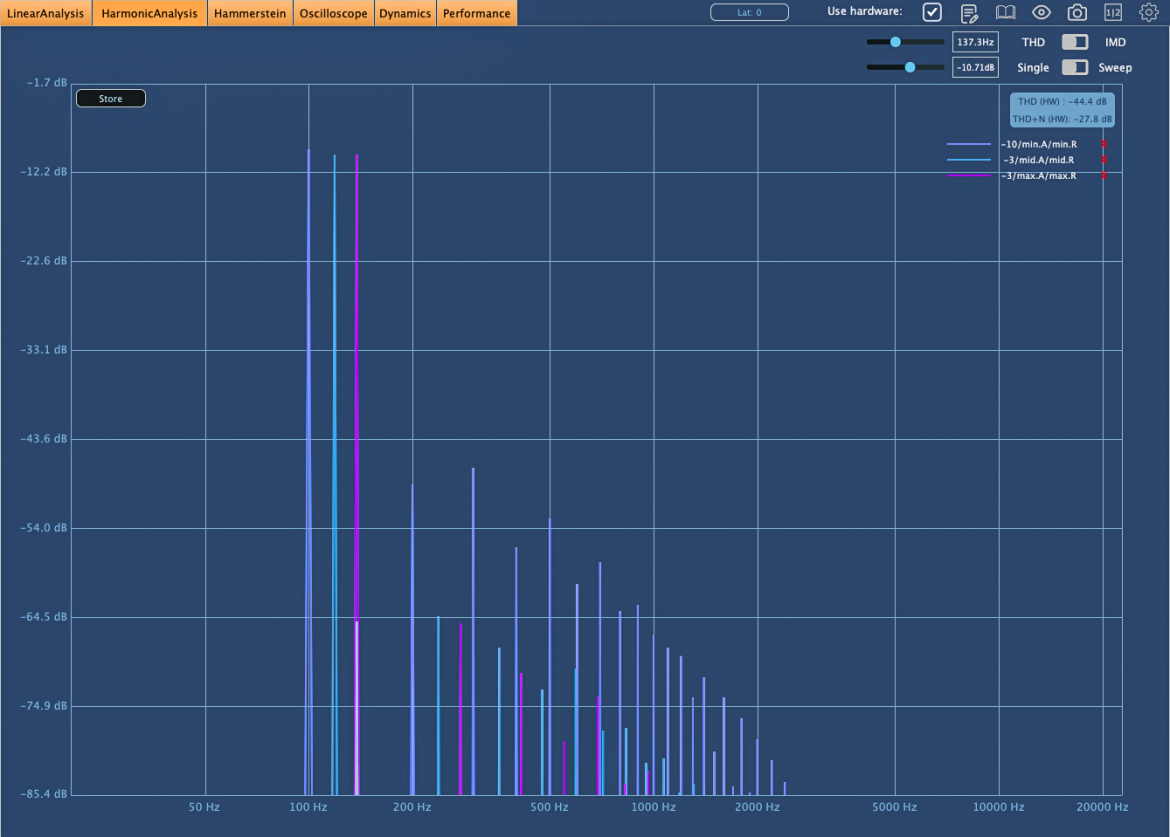Remove the -3/max.A/max.R trace
The width and height of the screenshot is (1170, 837).
1104,175
